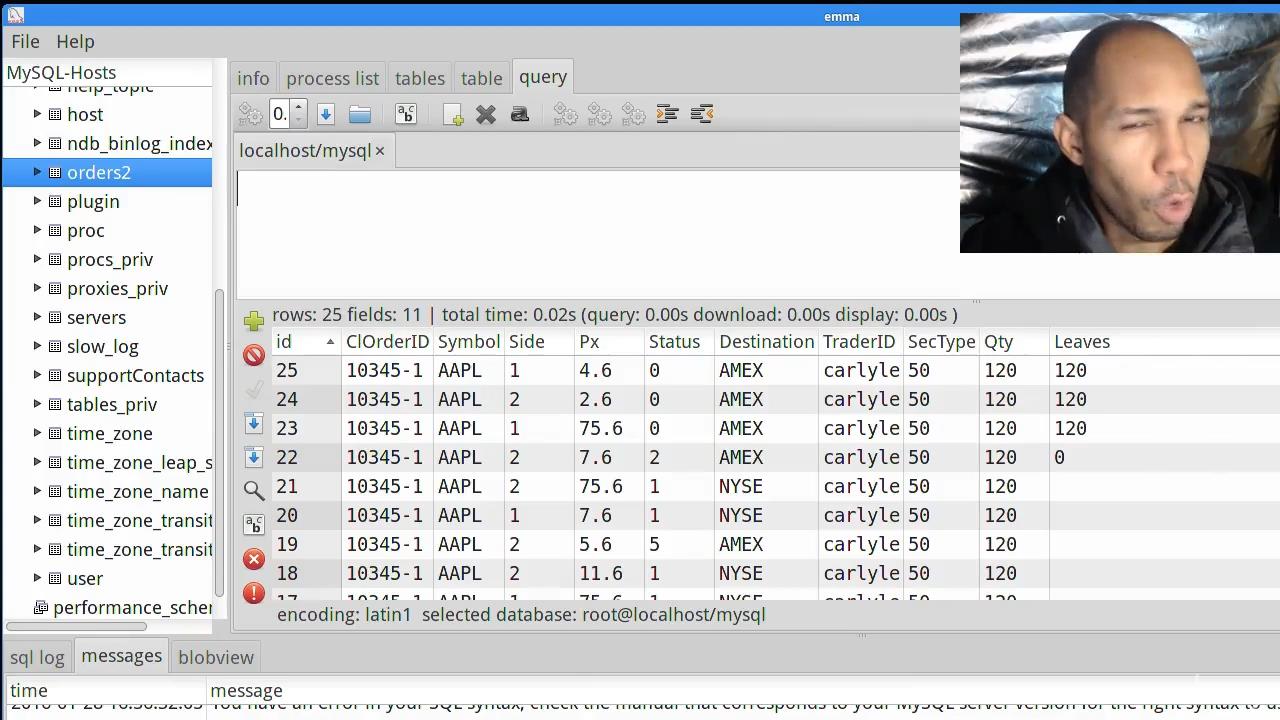Click the indent lines icon in the toolbar
Image resolution: width=1280 pixels, height=720 pixels.
667,114
